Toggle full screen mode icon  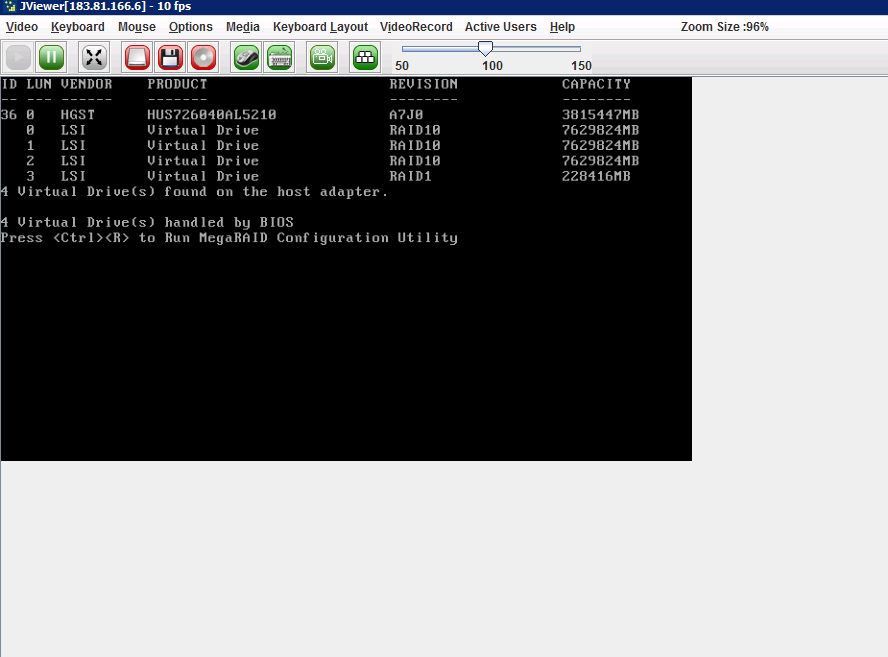[94, 58]
